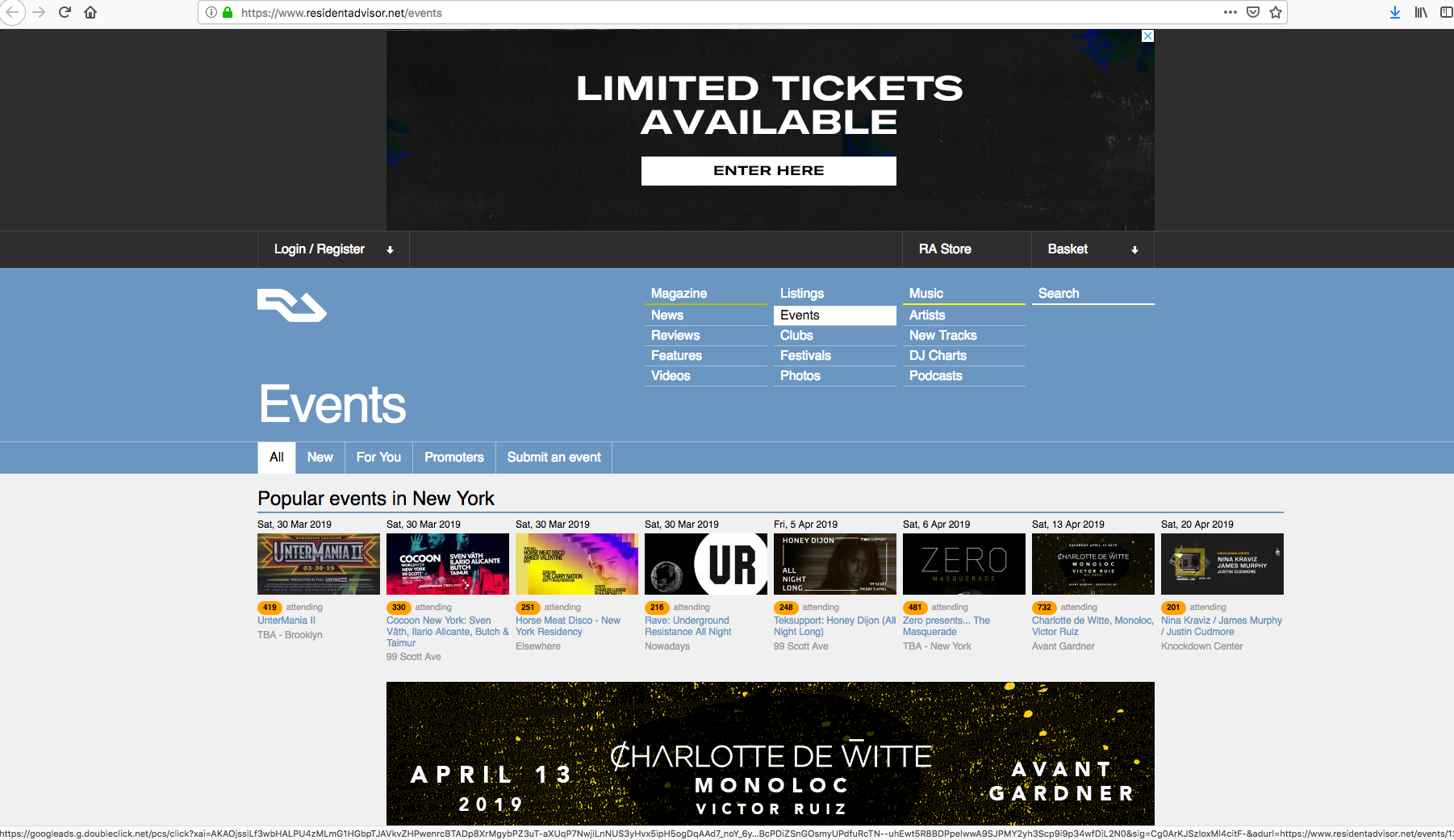Screen dimensions: 1454x840
Task: Click the browser forward arrow
Action: point(38,12)
